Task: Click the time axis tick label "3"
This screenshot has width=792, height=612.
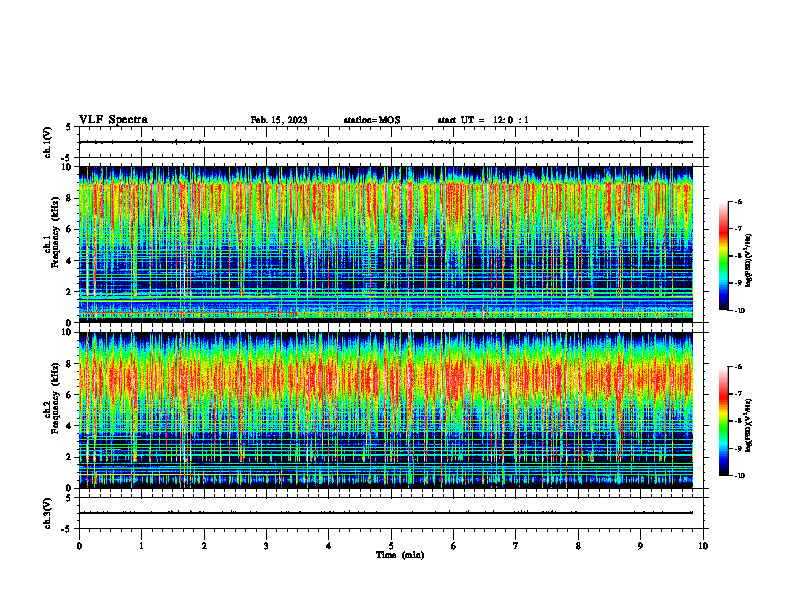Action: coord(266,546)
